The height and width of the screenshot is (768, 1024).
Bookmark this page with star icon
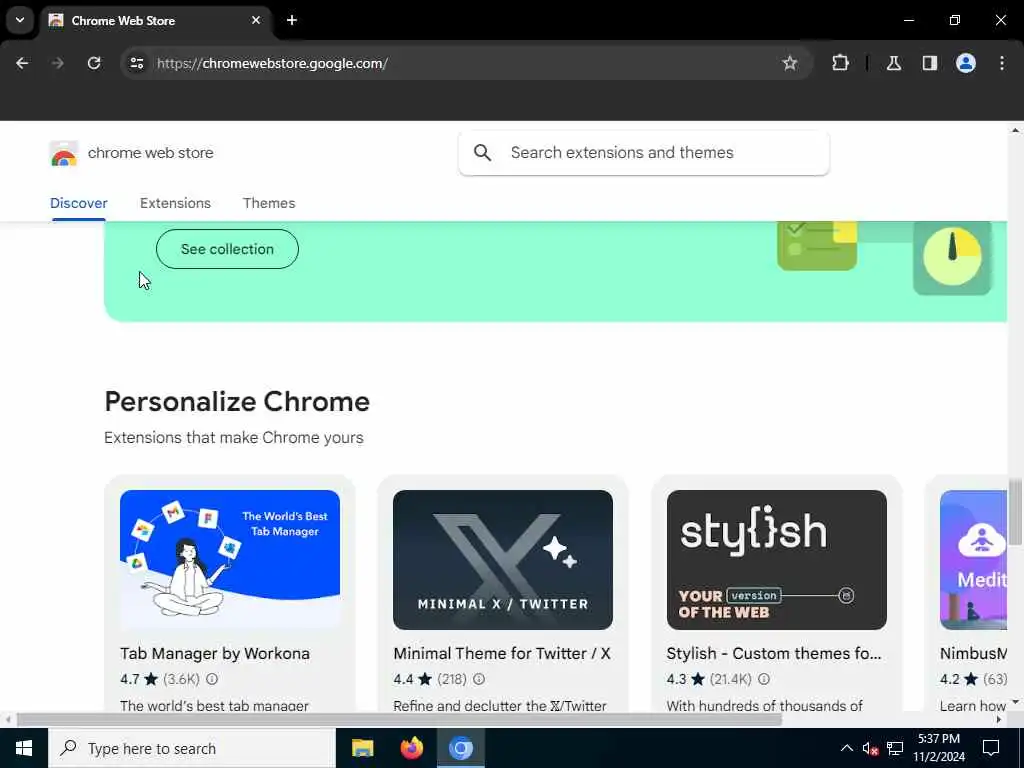[790, 63]
